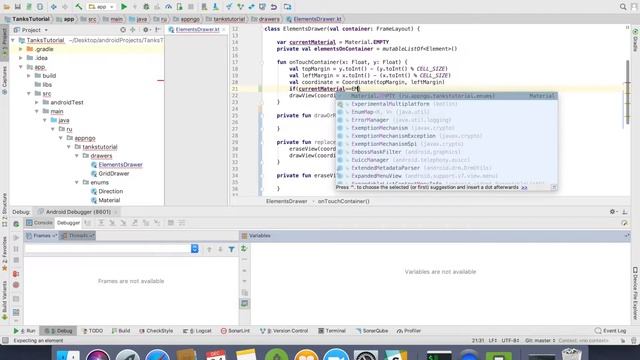The image size is (640, 360).
Task: Collapse the drawers package
Action: [77, 156]
